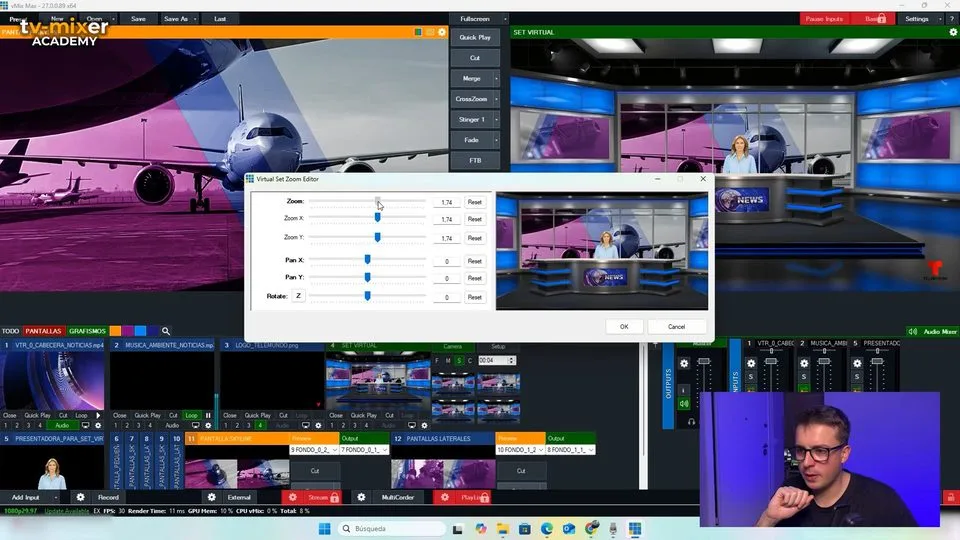Expand the Stinger 1 dropdown arrow
The height and width of the screenshot is (540, 960).
tap(496, 119)
